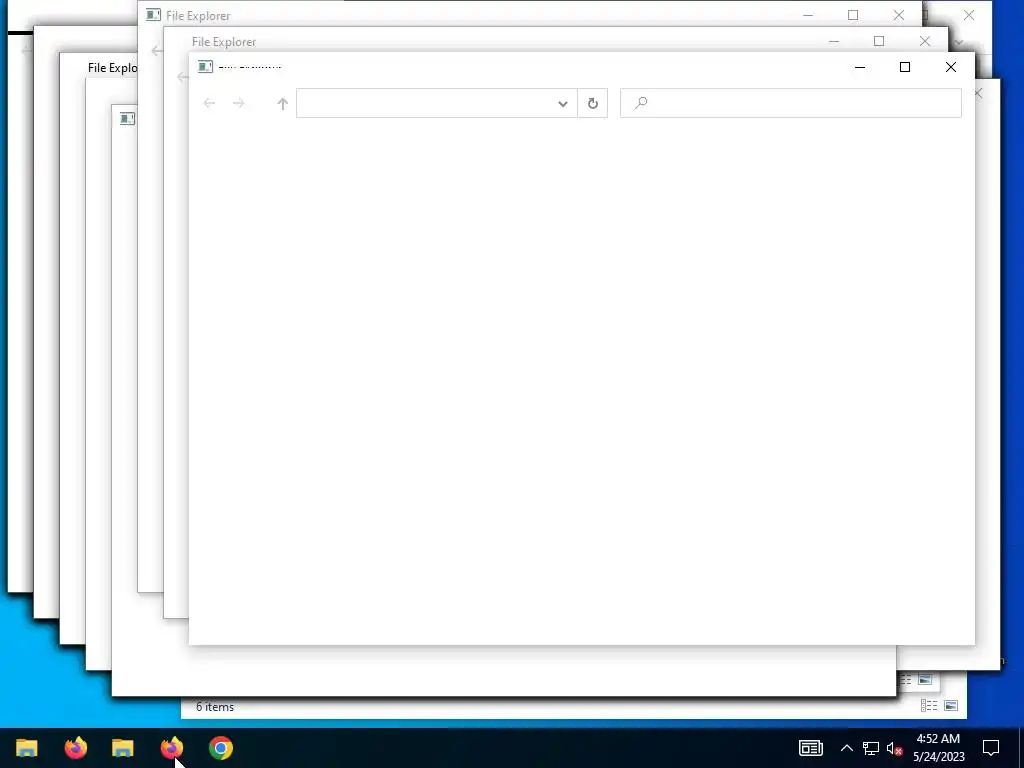The width and height of the screenshot is (1024, 768).
Task: Switch to details view beside '6 items' status bar
Action: 929,705
